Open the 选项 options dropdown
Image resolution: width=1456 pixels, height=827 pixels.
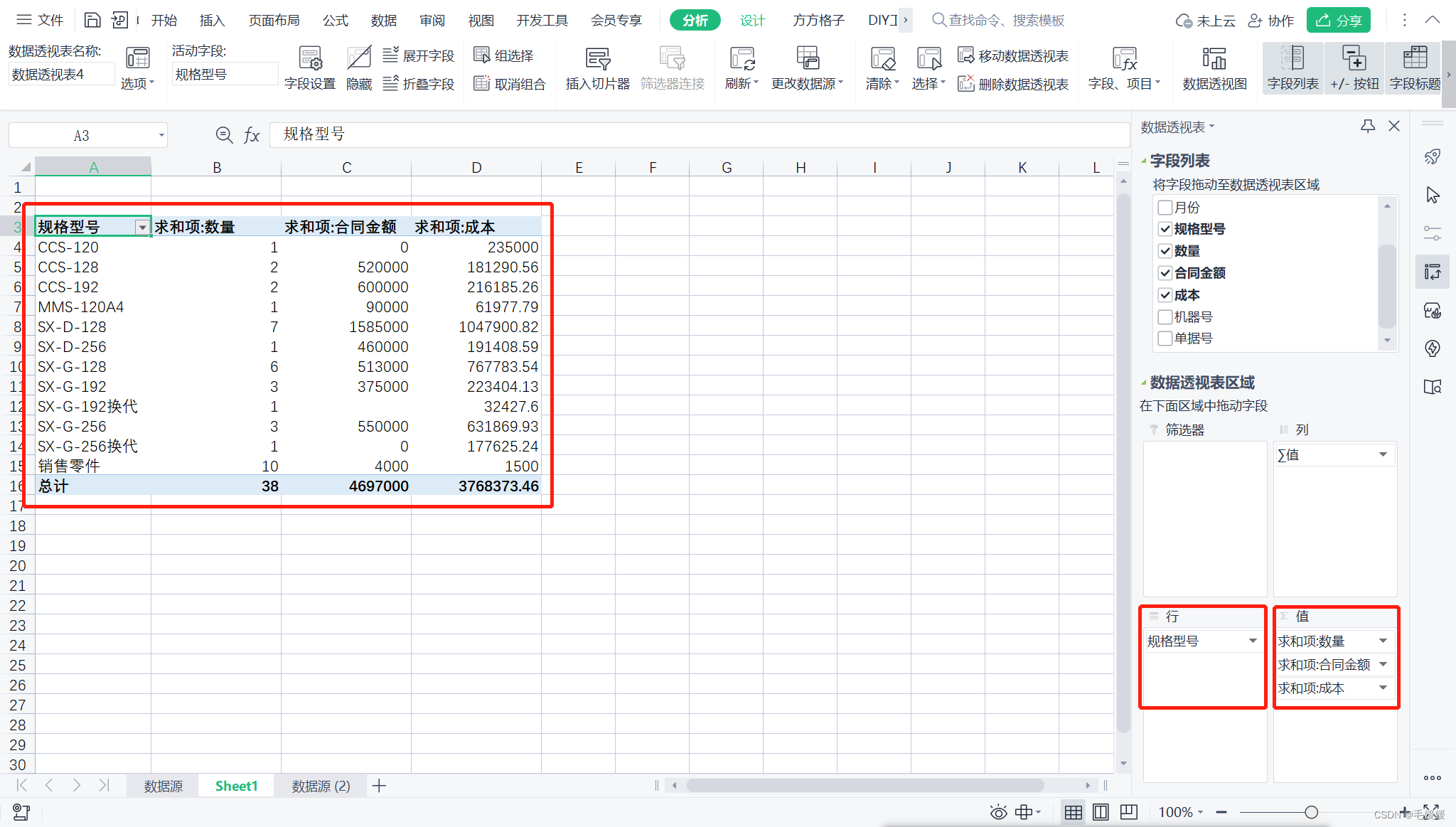pyautogui.click(x=137, y=84)
